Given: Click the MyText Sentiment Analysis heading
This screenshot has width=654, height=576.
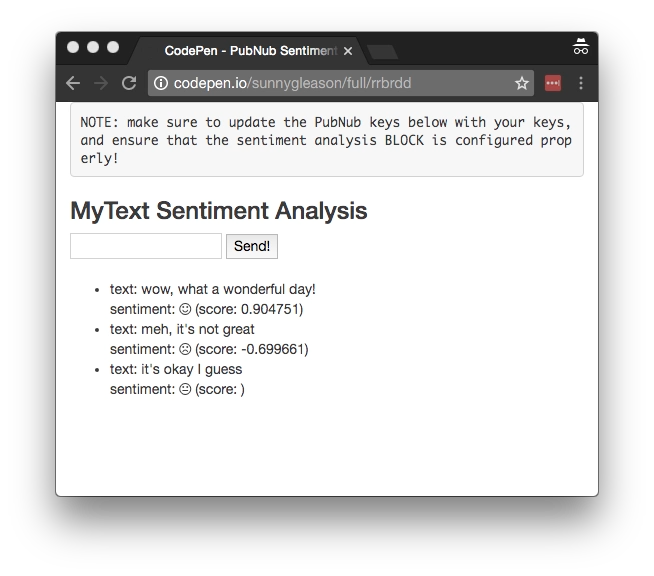Looking at the screenshot, I should [x=218, y=211].
